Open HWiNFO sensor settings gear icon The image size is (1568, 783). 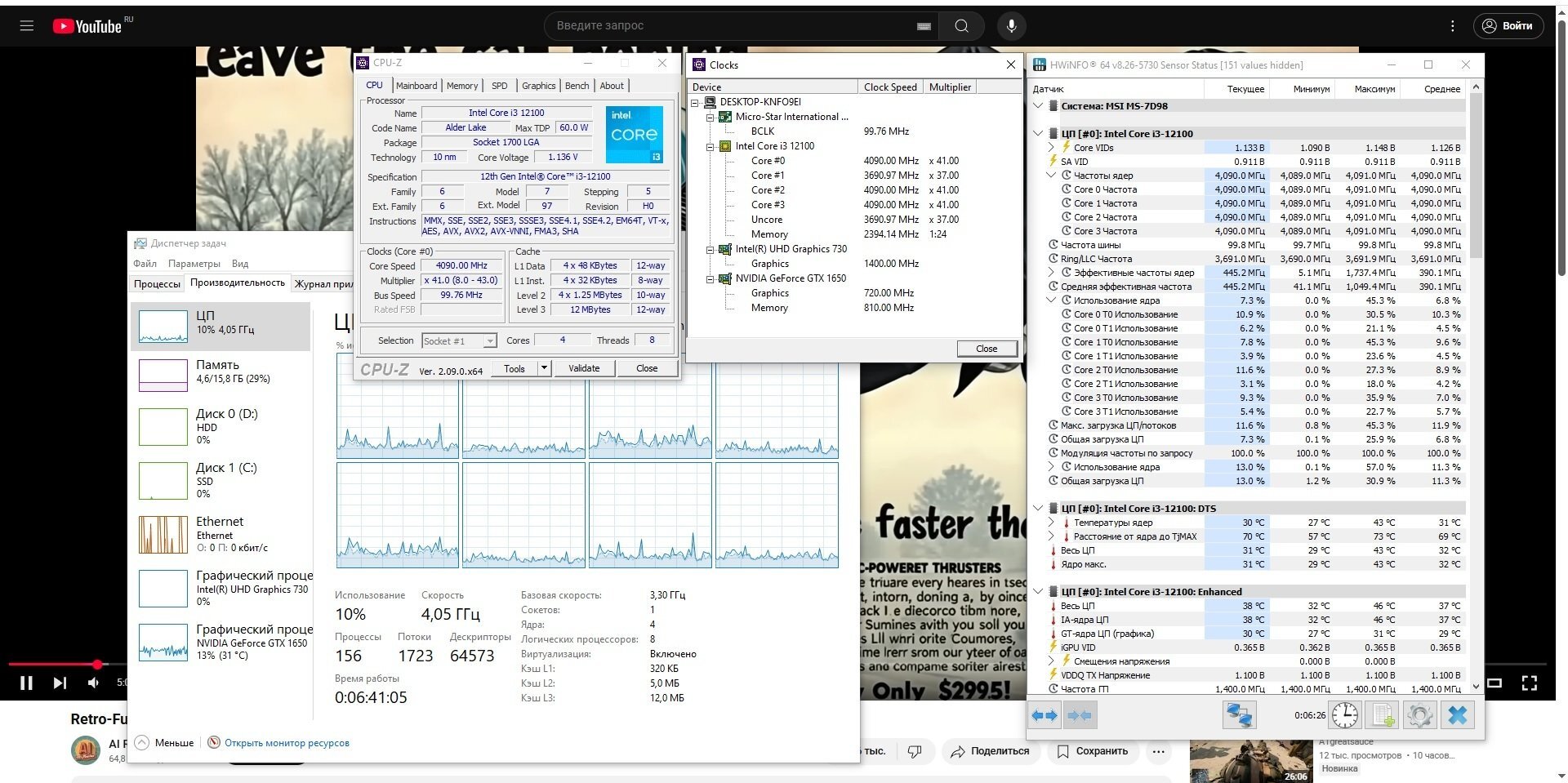pyautogui.click(x=1420, y=715)
